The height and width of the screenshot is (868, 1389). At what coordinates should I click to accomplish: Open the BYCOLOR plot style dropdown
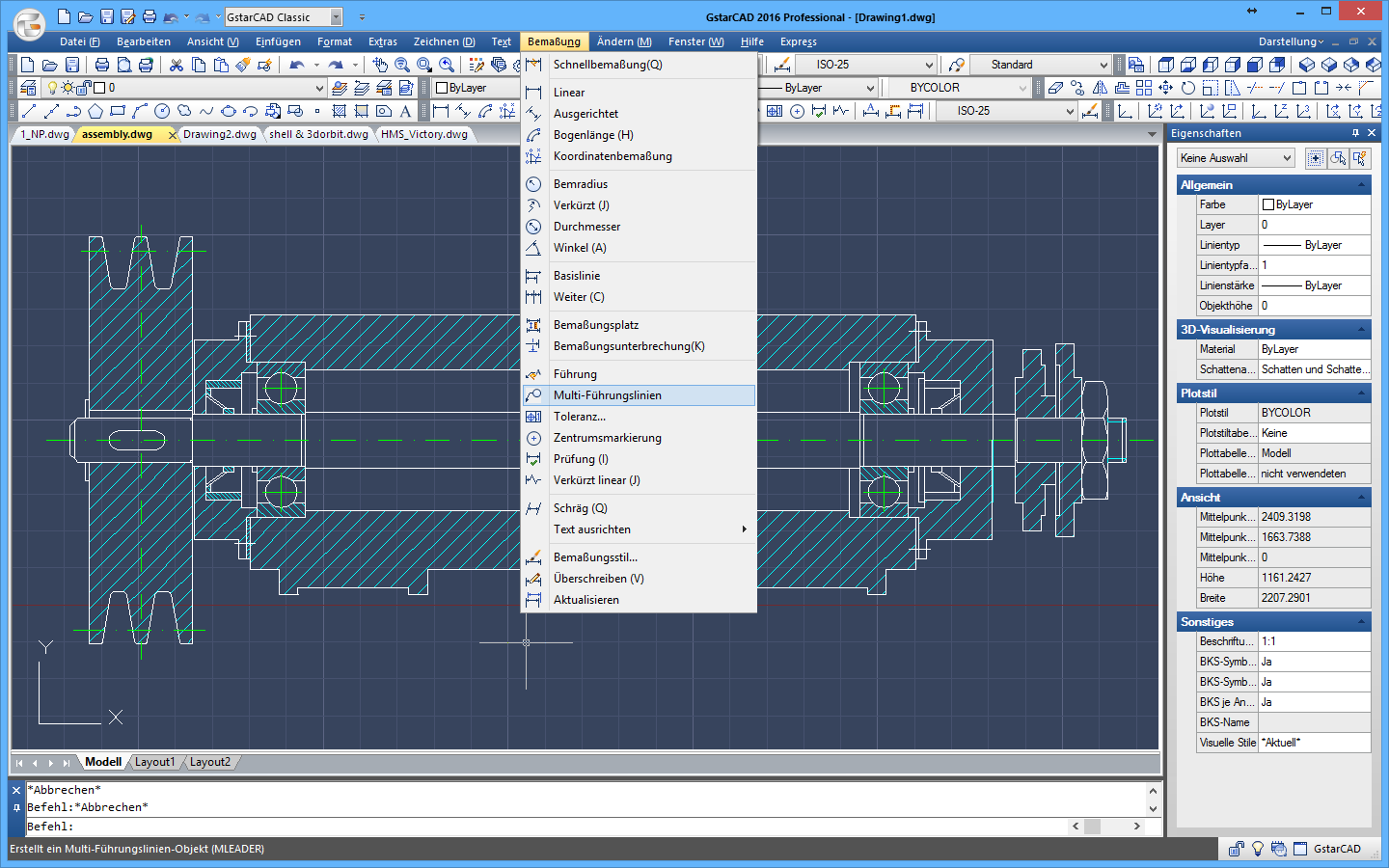(x=1022, y=88)
